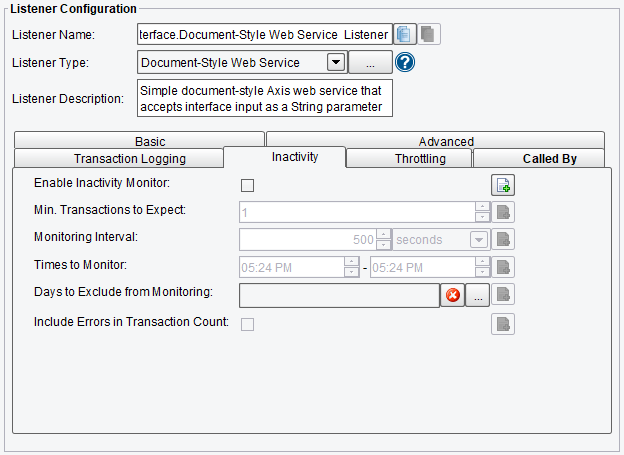624x455 pixels.
Task: Click the 'Min. Transactions to Expect:' label
Action: click(x=110, y=210)
